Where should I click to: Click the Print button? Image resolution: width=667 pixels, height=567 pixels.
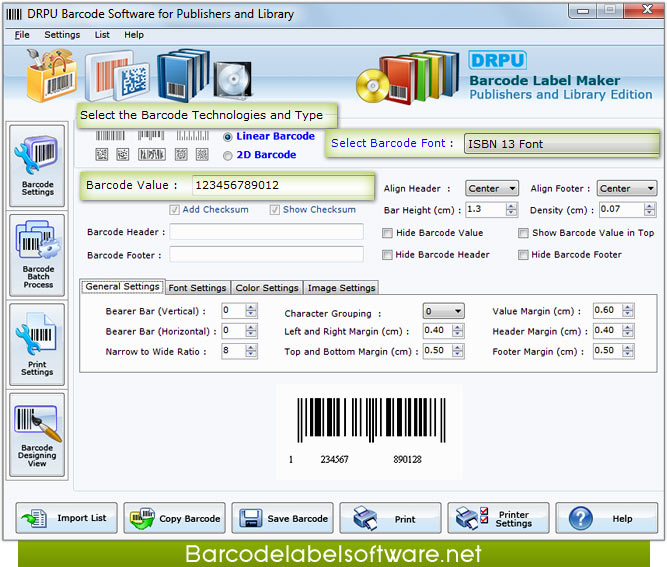pos(391,518)
